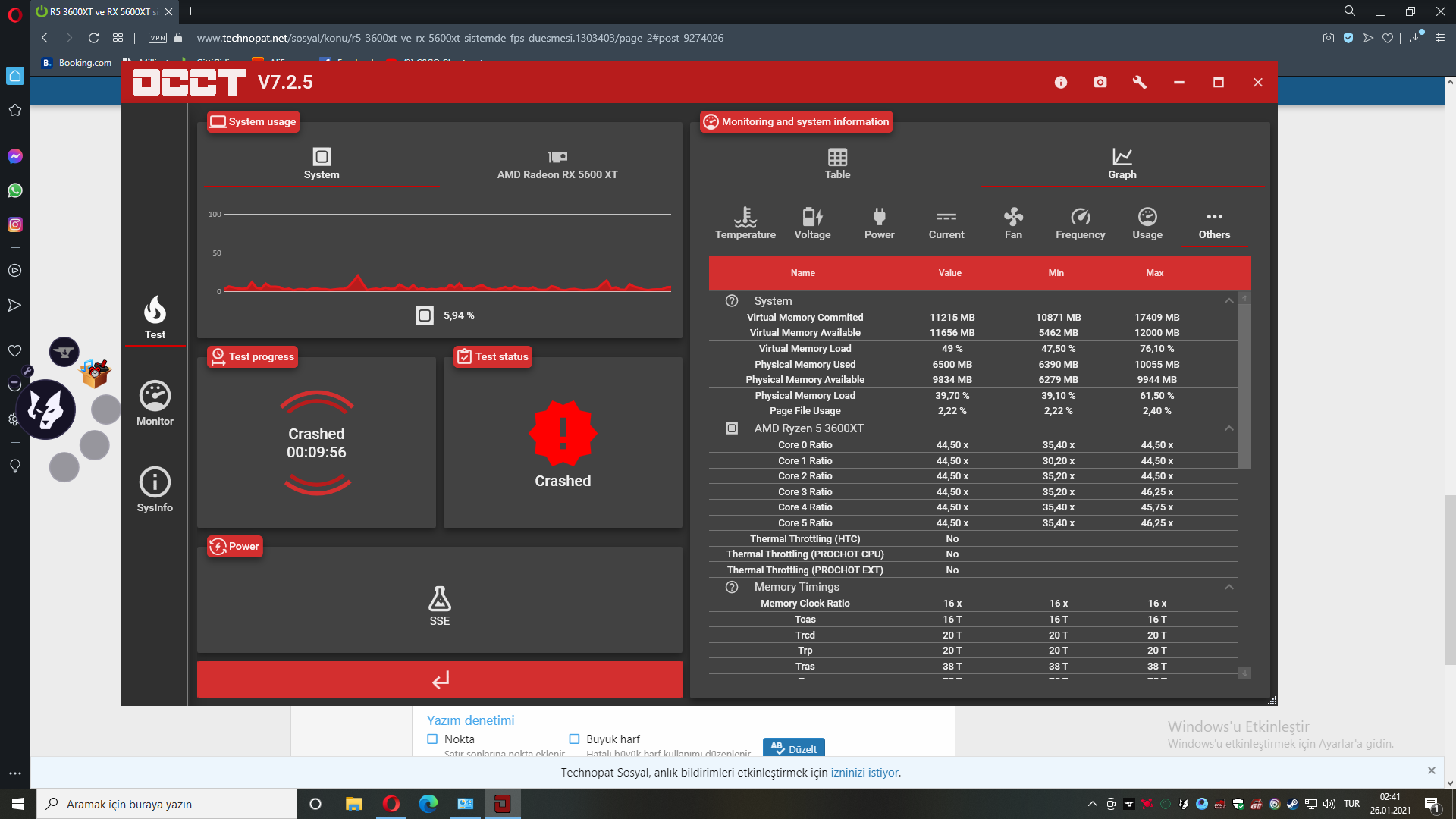The image size is (1456, 819).
Task: Collapse the System sensor group
Action: 1228,301
